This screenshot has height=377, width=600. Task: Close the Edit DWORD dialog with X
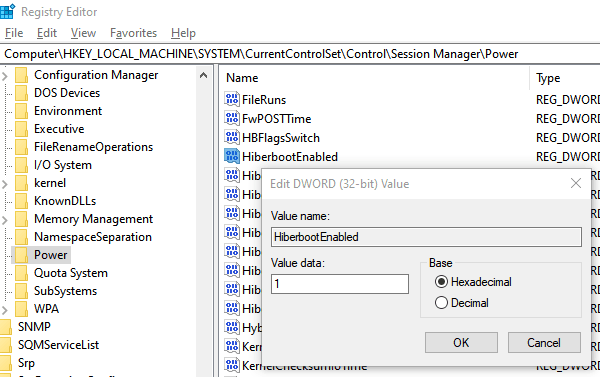click(x=576, y=183)
